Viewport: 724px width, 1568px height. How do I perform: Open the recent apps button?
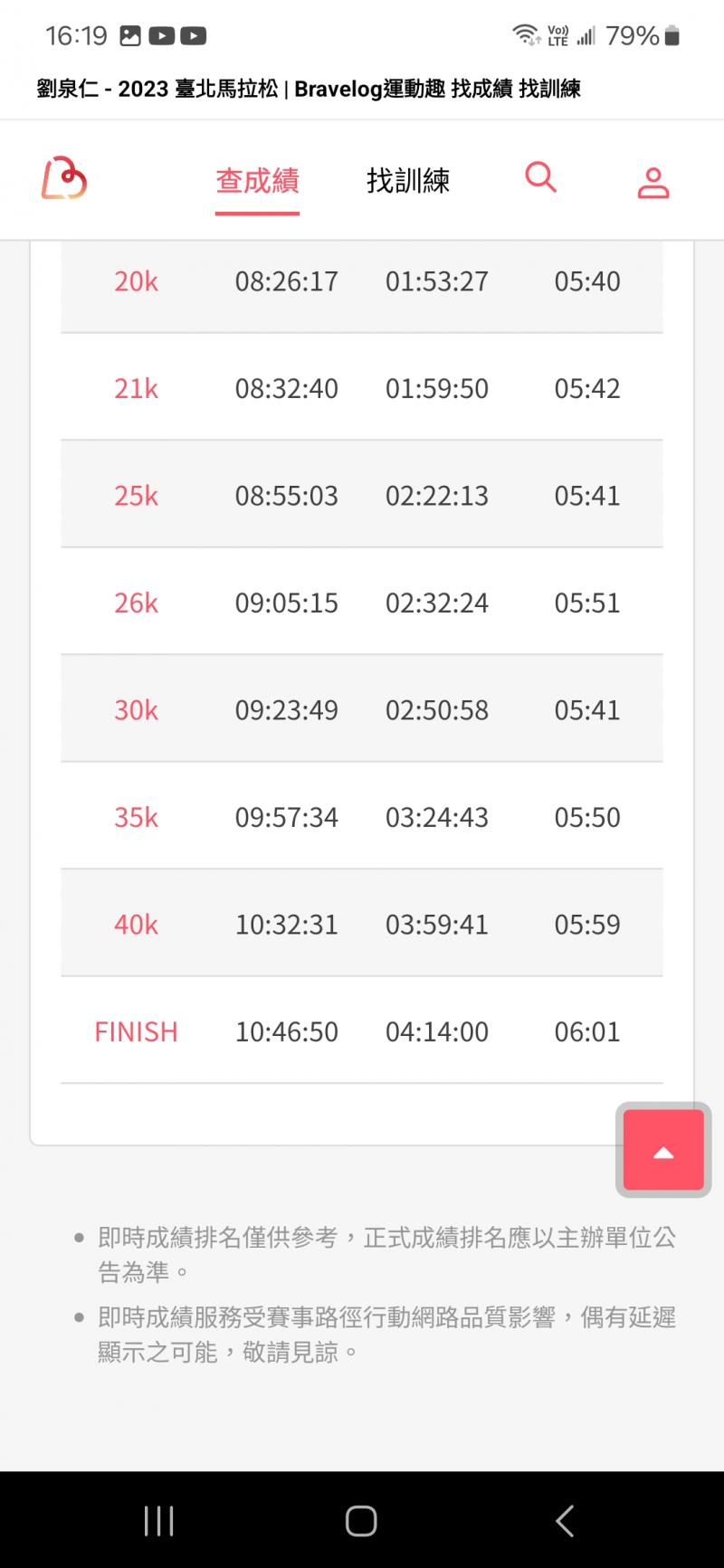(158, 1520)
